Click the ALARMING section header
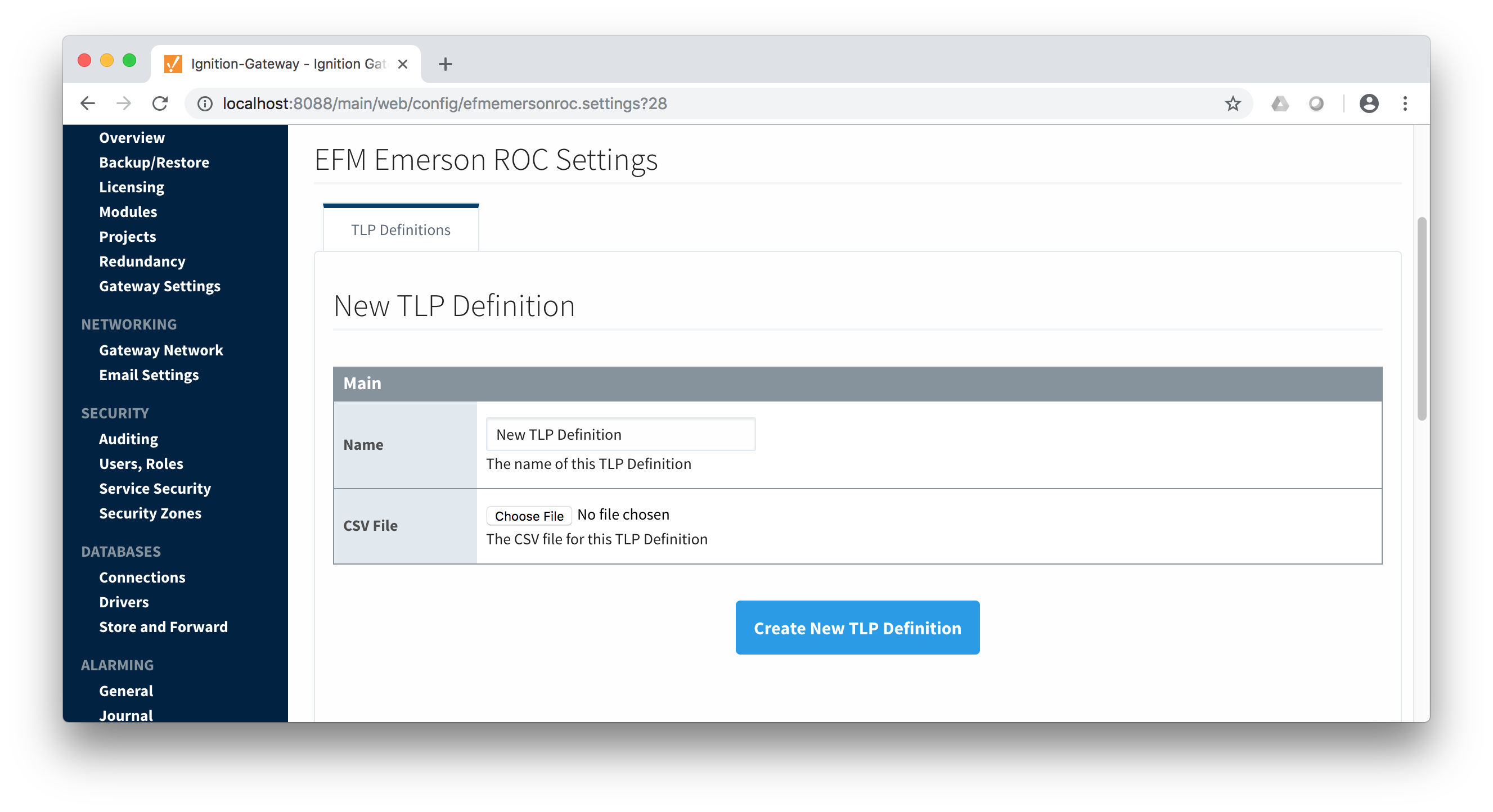This screenshot has width=1493, height=812. [x=117, y=665]
